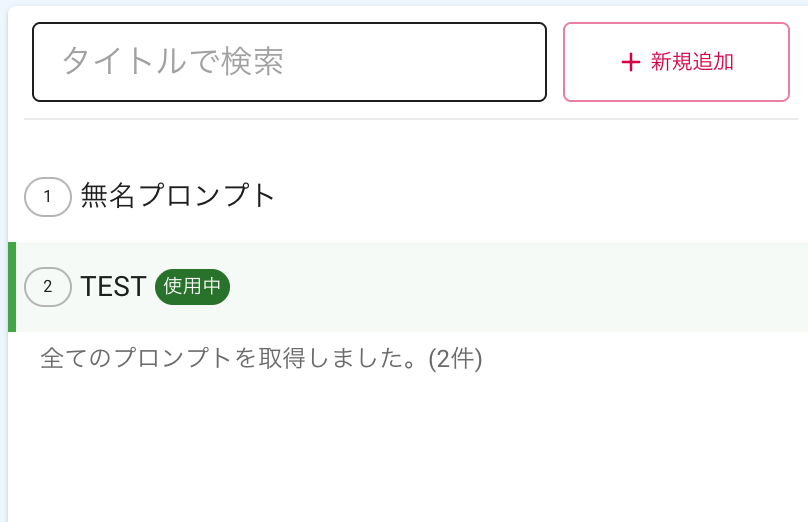Click the number 2 circle badge
The height and width of the screenshot is (522, 808).
tap(47, 287)
